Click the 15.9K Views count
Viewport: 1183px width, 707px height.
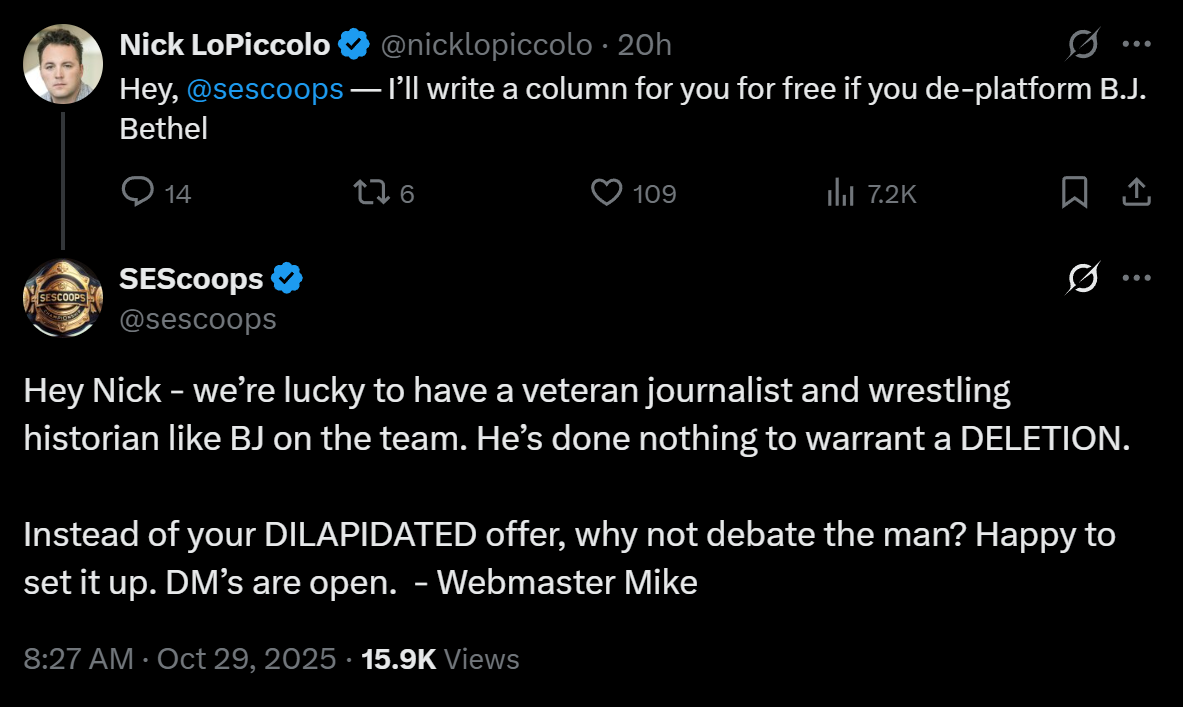click(441, 659)
